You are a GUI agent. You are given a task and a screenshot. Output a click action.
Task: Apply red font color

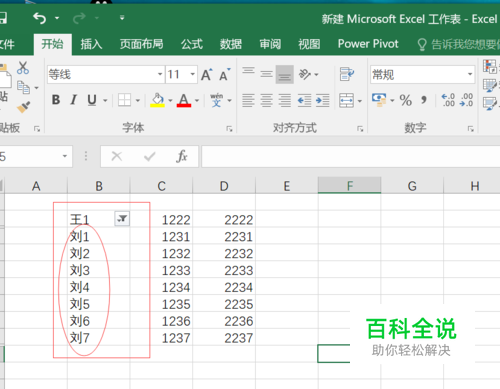point(184,100)
